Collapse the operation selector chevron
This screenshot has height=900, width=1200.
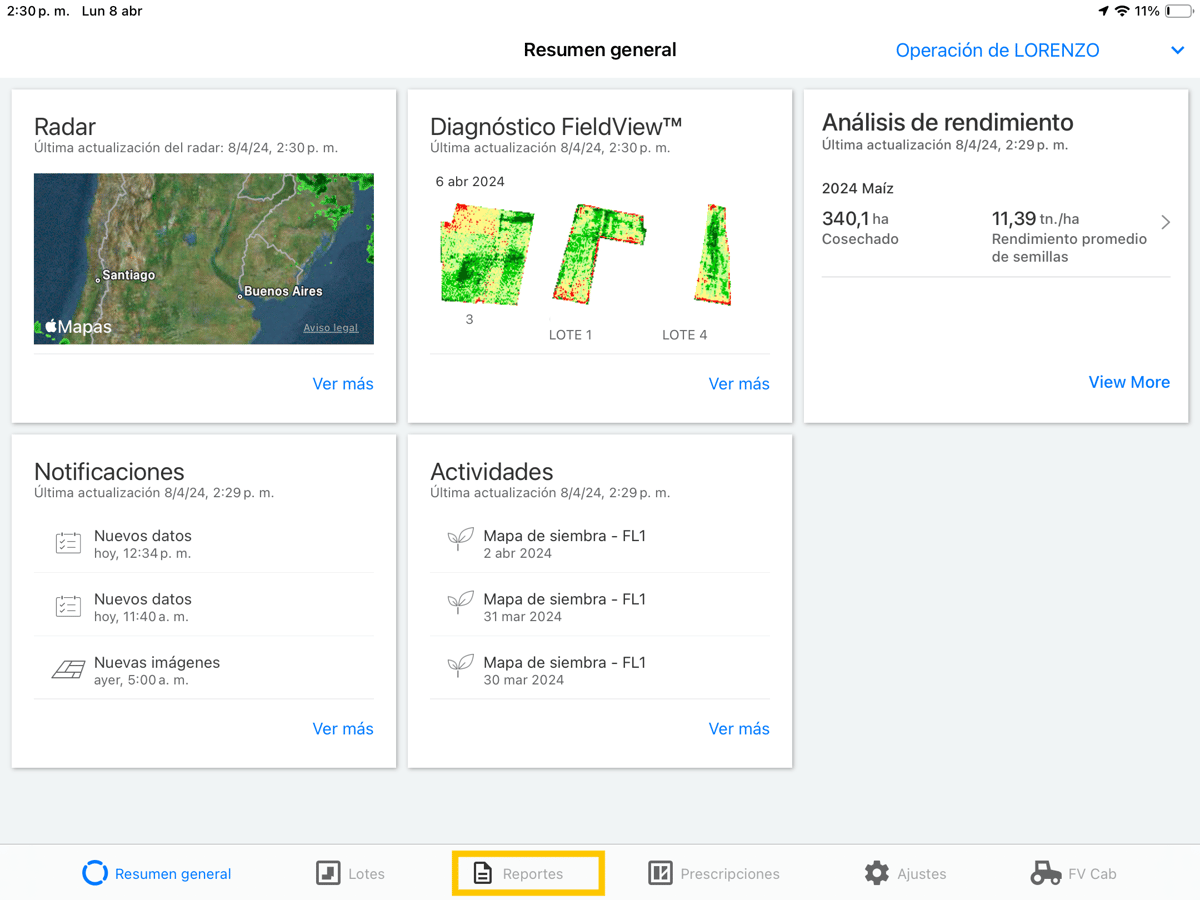(x=1177, y=50)
